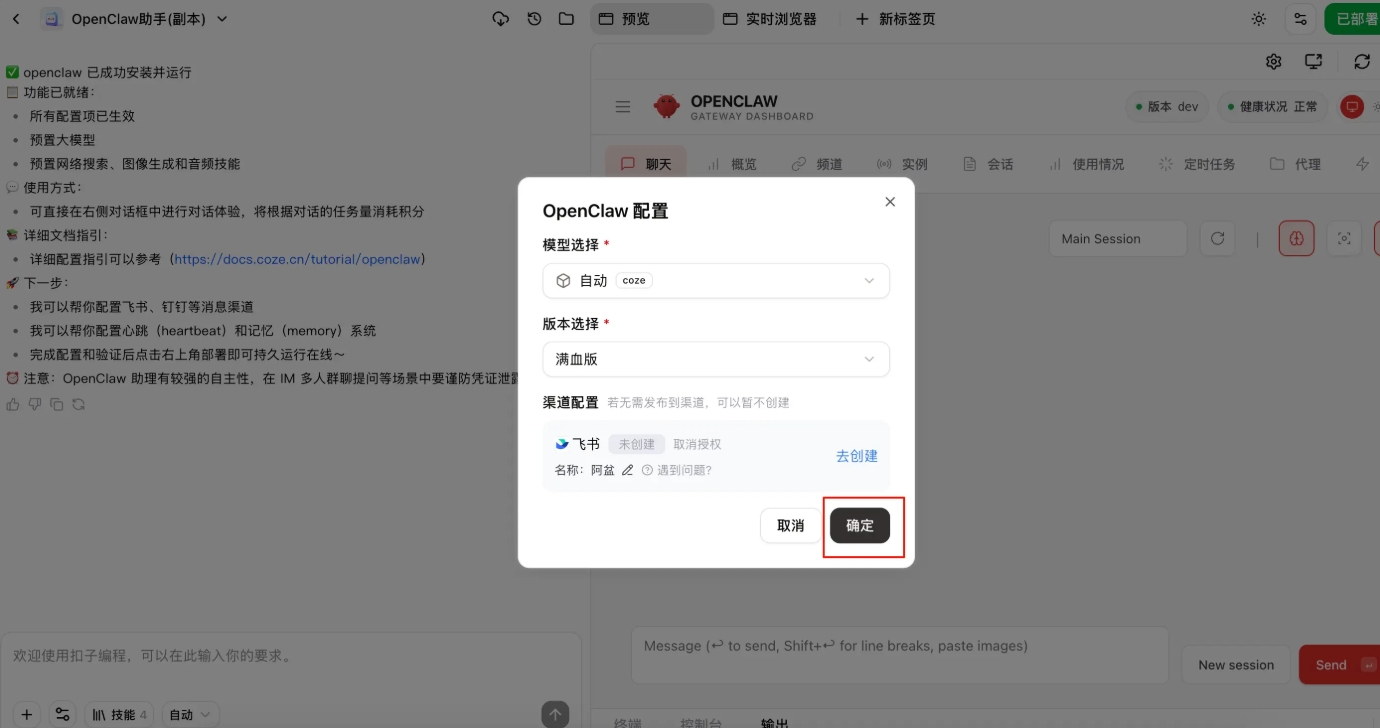This screenshot has height=728, width=1380.
Task: Open the settings gear above the dashboard
Action: pyautogui.click(x=1273, y=61)
